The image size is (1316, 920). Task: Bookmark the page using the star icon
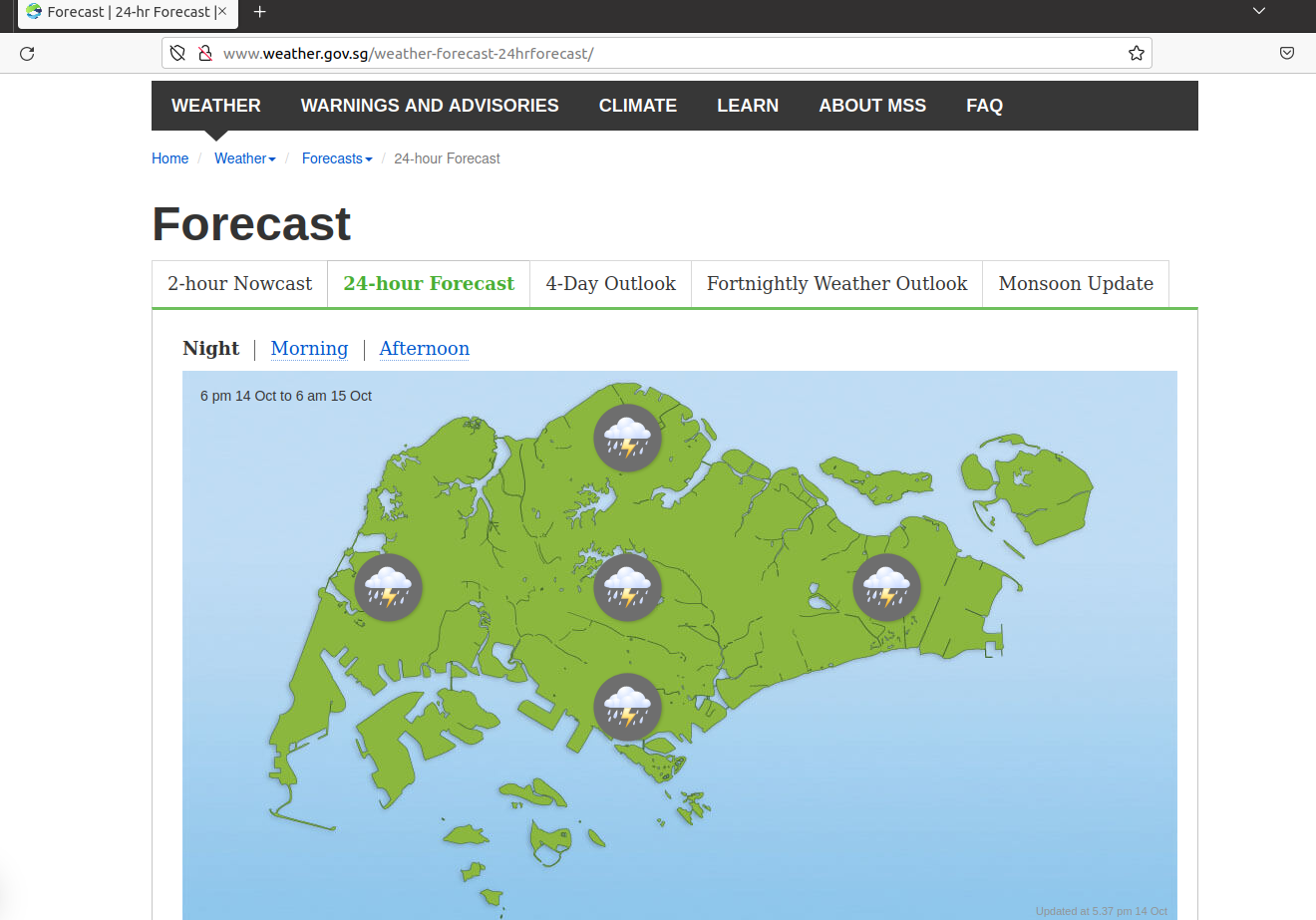[x=1136, y=53]
